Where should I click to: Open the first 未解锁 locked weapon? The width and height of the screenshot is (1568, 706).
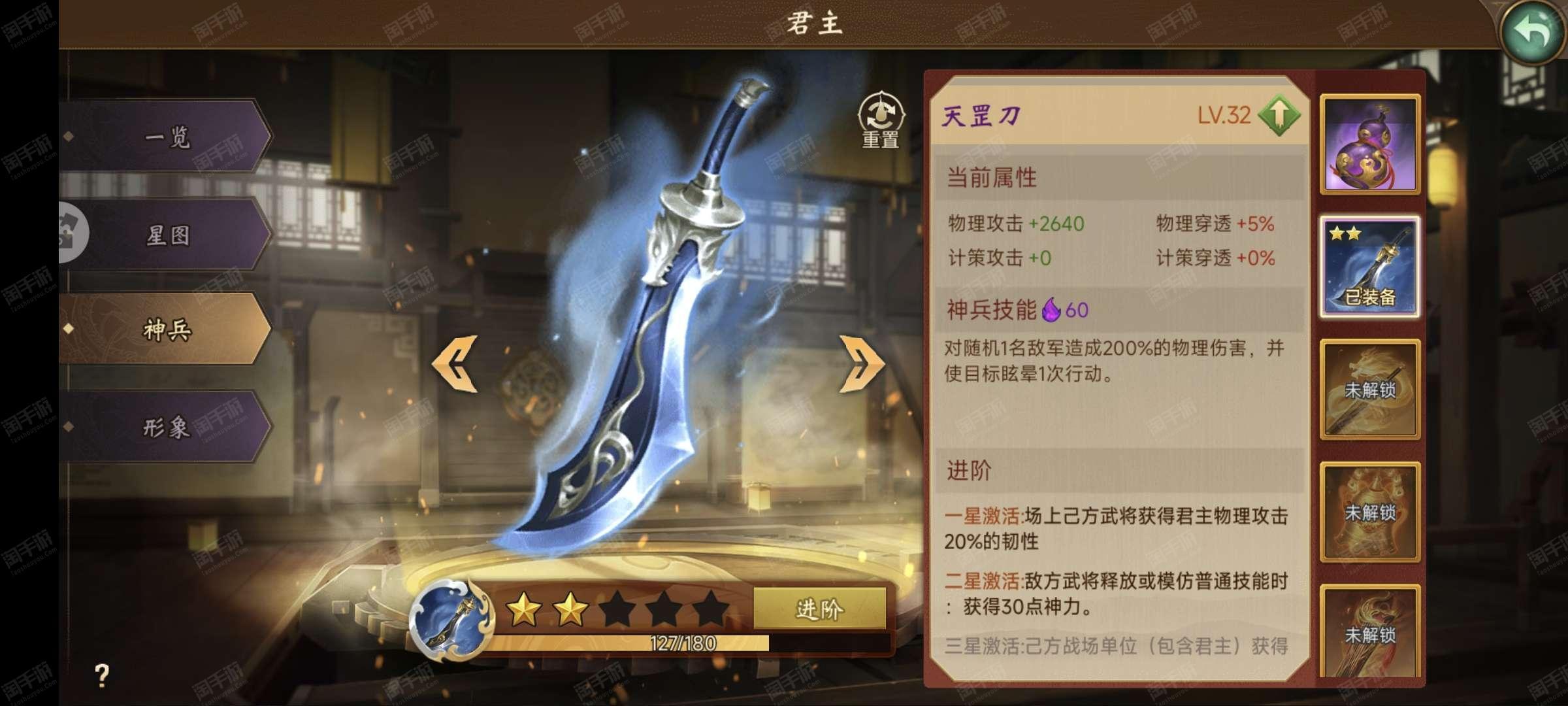click(x=1370, y=390)
